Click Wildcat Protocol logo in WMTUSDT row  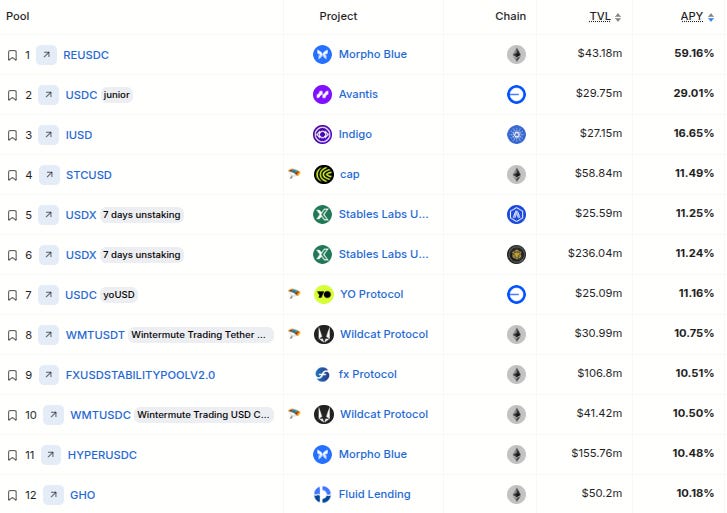pos(324,334)
